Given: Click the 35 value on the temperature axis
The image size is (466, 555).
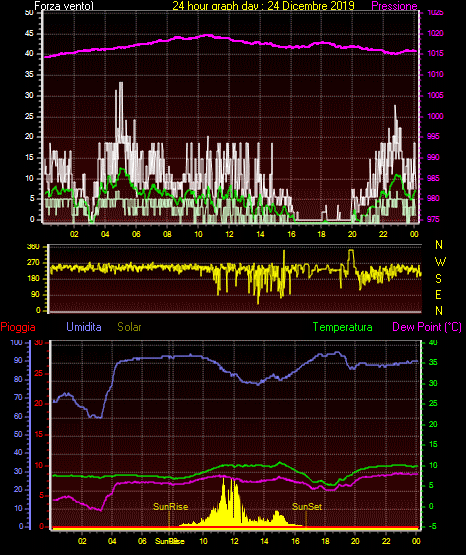Looking at the screenshot, I should click(x=433, y=362).
